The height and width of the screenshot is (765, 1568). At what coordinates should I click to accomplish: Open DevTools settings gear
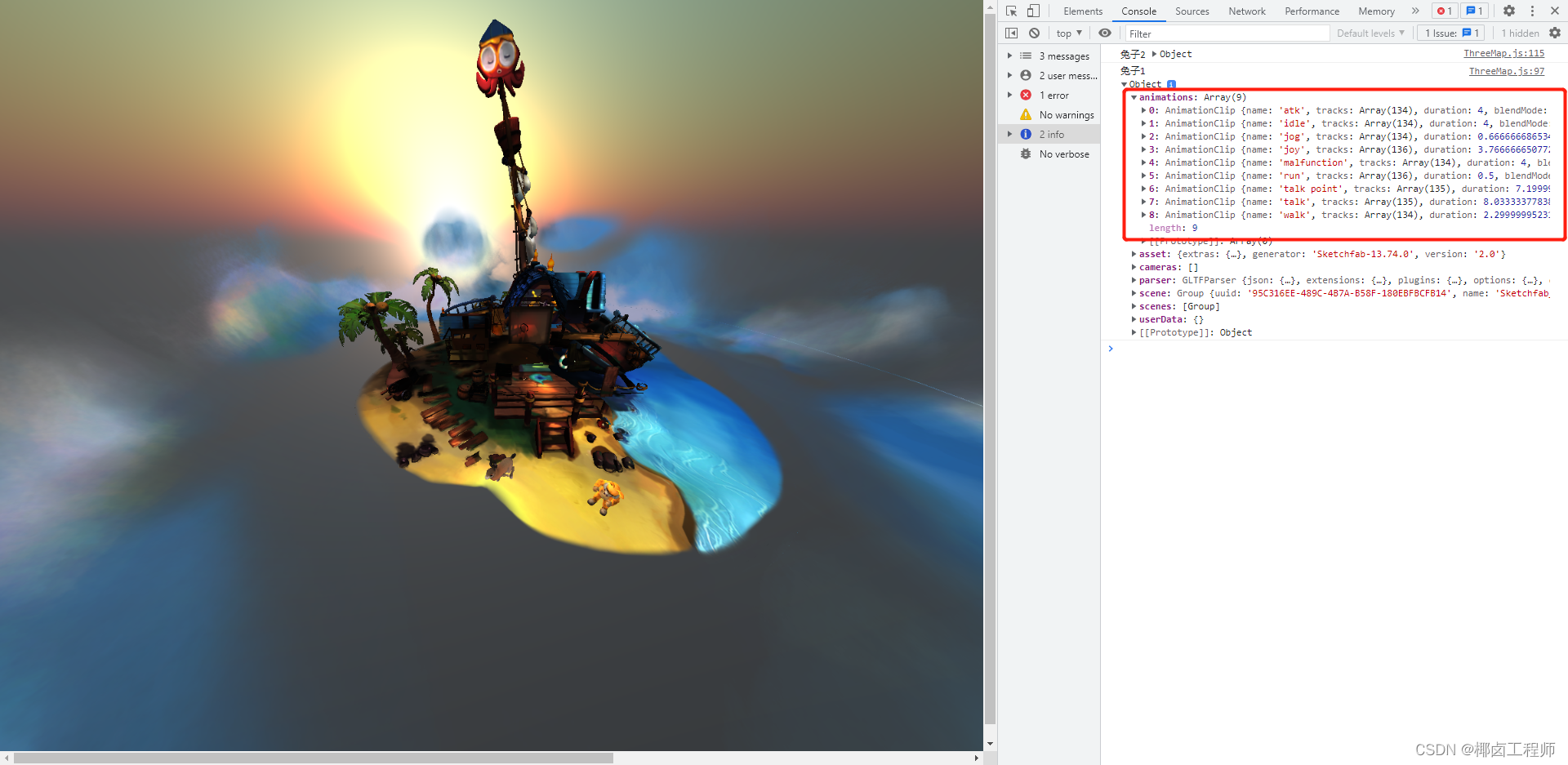1509,11
